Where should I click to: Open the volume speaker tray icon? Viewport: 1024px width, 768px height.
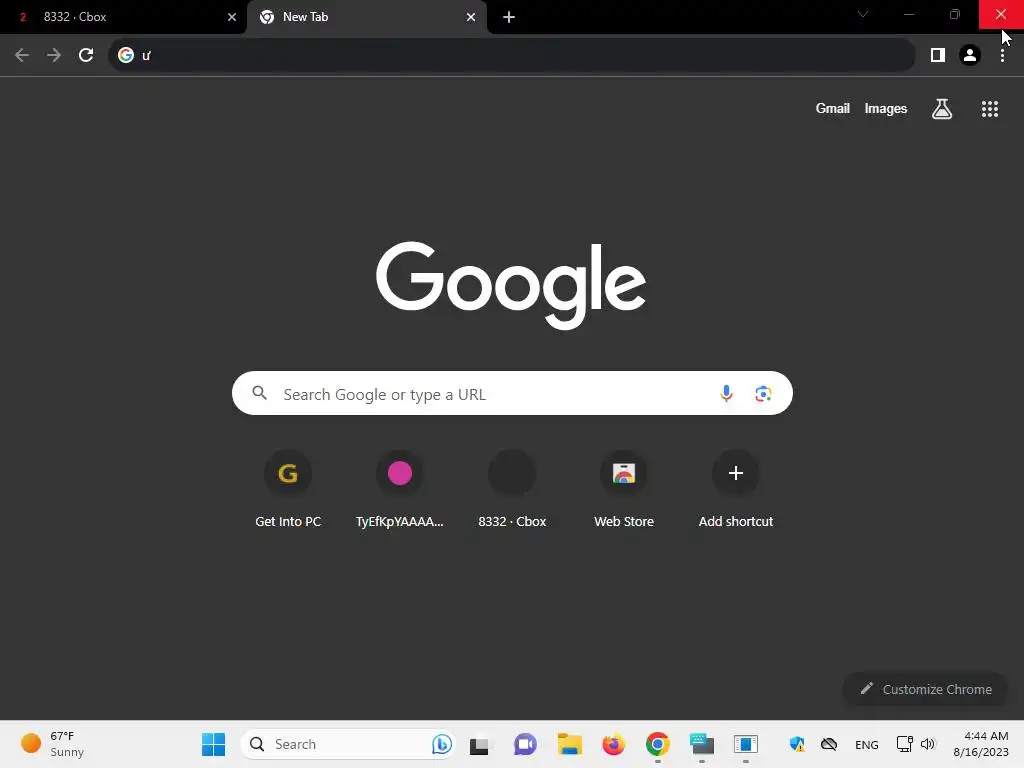927,744
